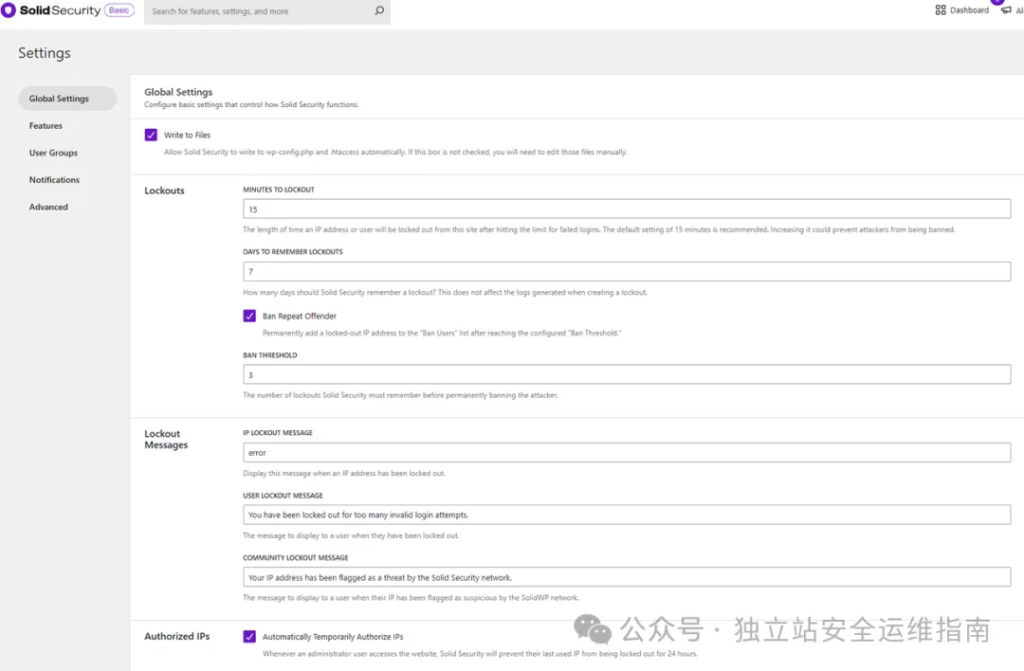Click the IP Lockout Message field

click(x=626, y=452)
